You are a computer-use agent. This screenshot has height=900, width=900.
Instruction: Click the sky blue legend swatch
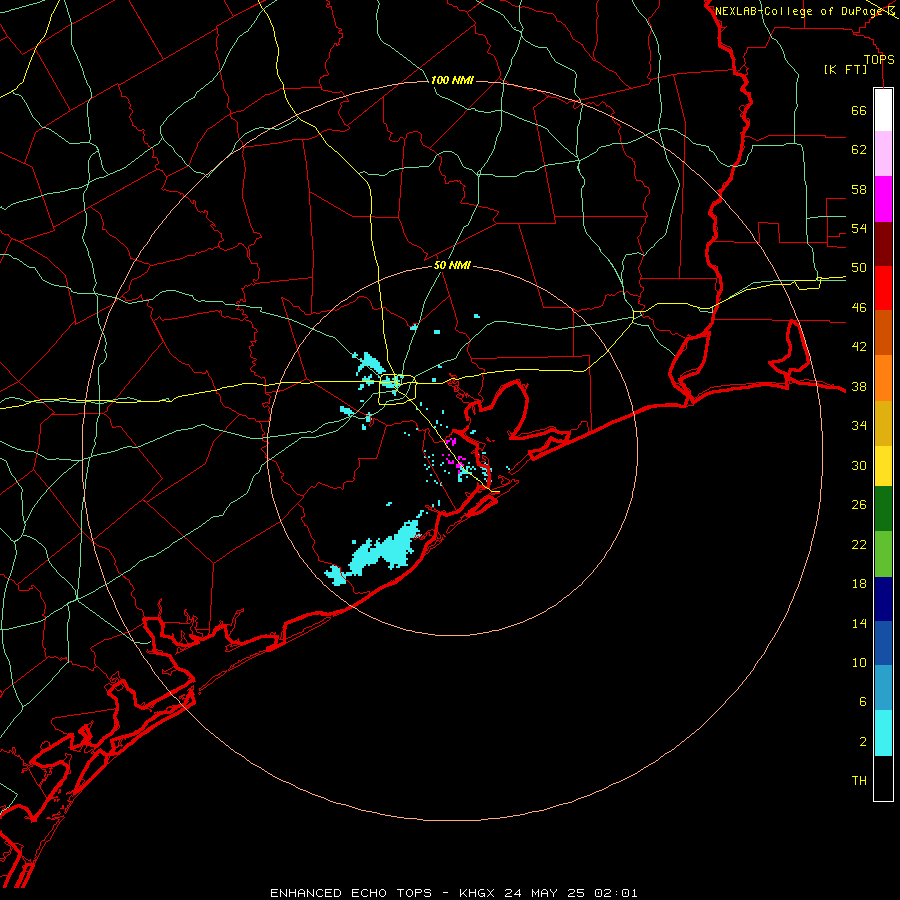click(x=883, y=688)
